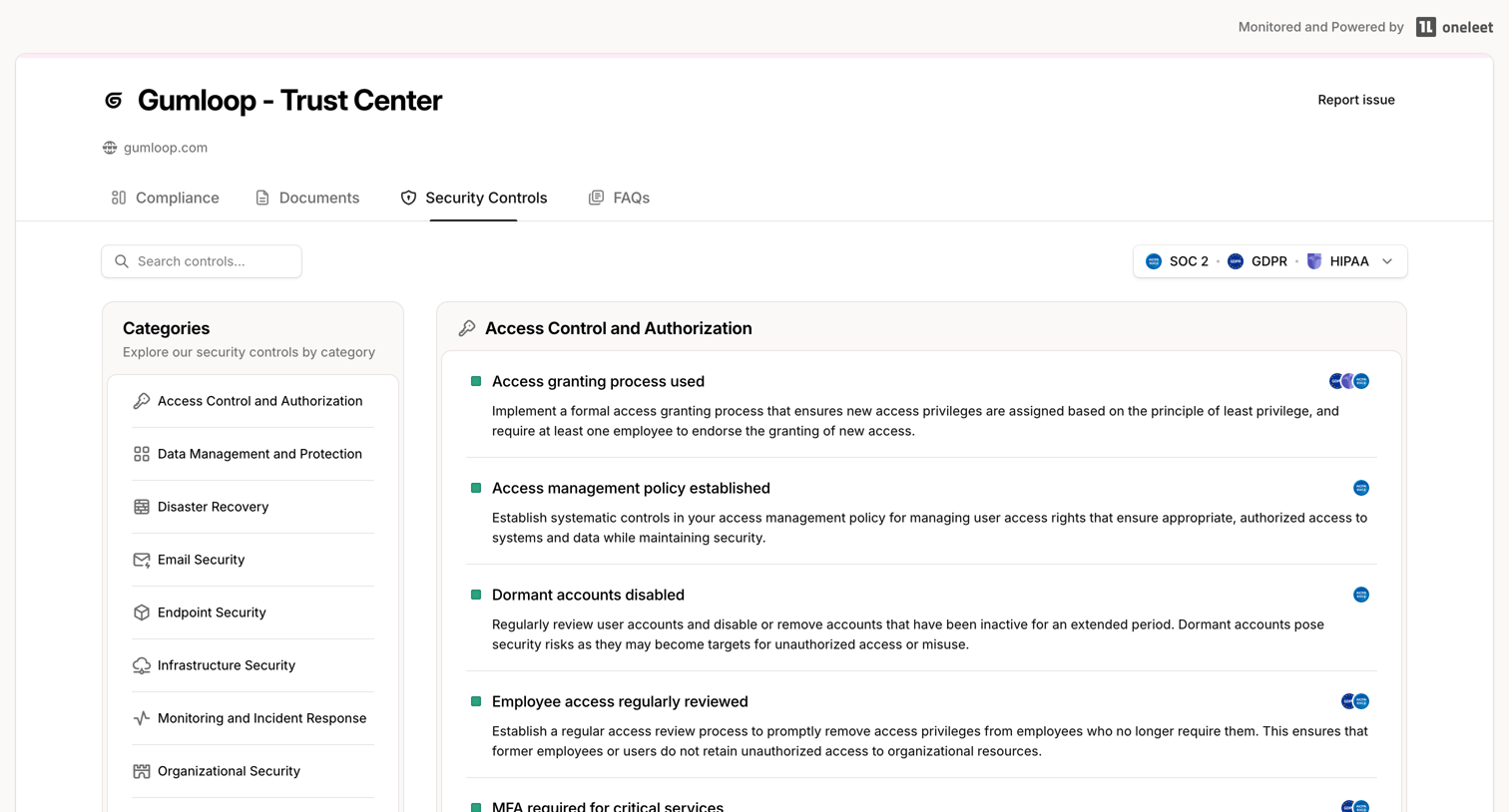1509x812 pixels.
Task: Click framework badges on Employee access reviewed row
Action: point(1355,701)
